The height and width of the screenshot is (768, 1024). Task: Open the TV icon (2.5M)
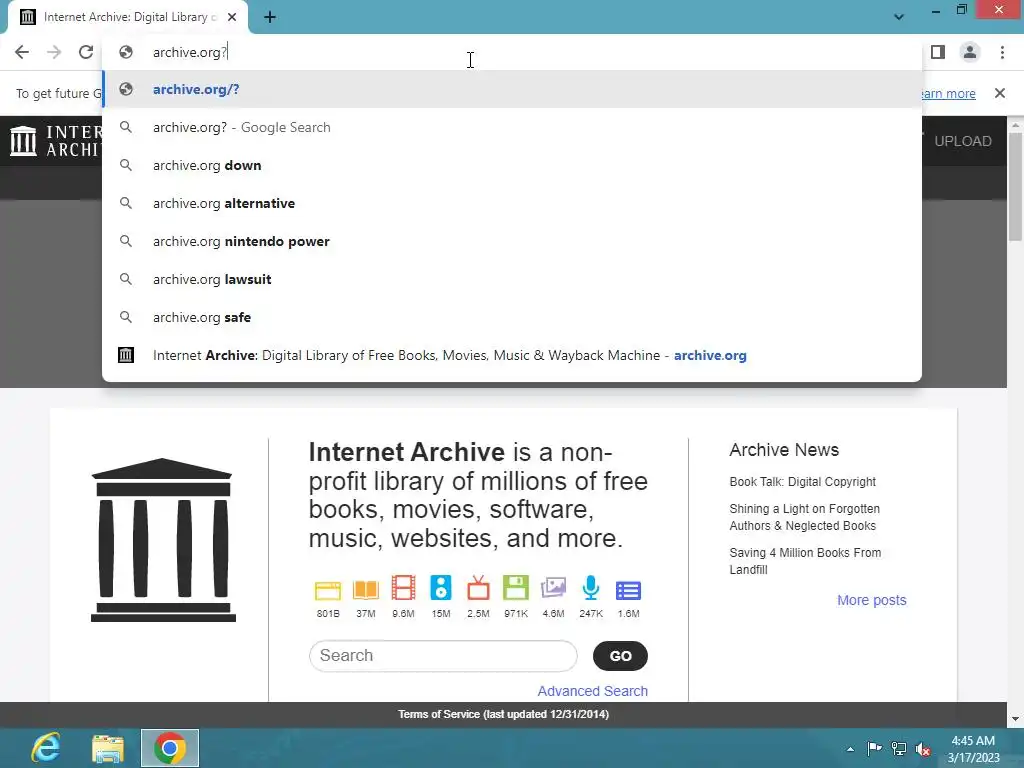pyautogui.click(x=478, y=588)
